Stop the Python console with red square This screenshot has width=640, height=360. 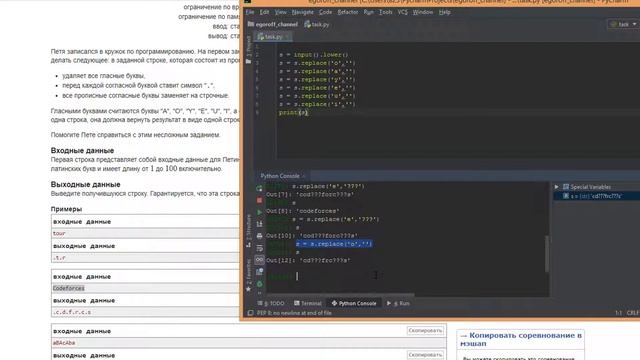[x=259, y=200]
